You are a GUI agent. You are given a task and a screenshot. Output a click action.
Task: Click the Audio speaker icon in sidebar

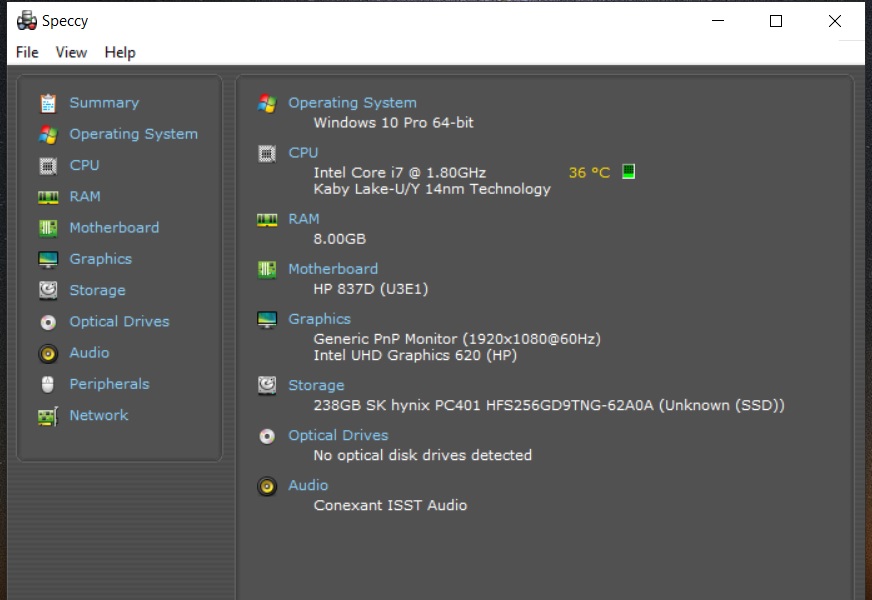48,353
